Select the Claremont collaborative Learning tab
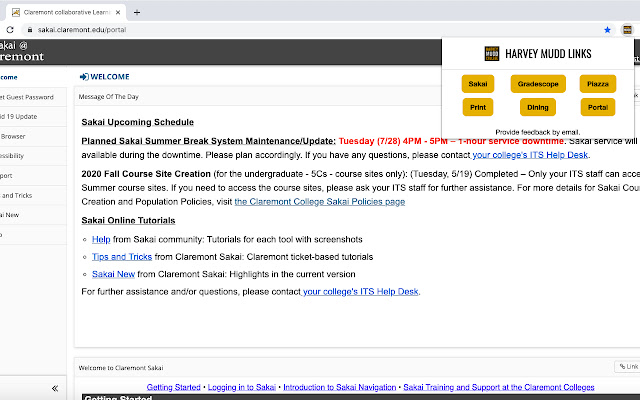 [66, 12]
